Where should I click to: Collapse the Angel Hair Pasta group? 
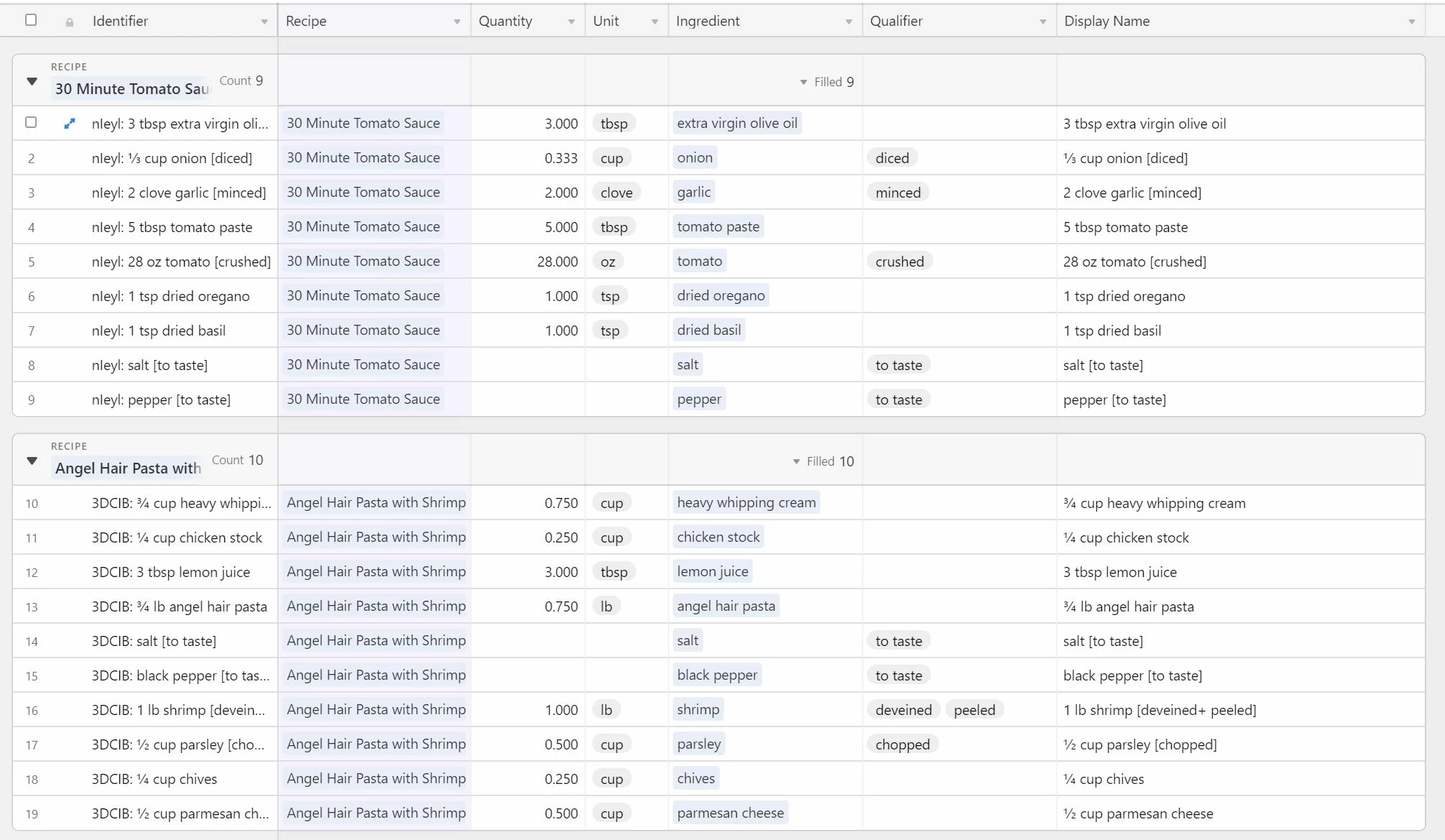point(32,461)
